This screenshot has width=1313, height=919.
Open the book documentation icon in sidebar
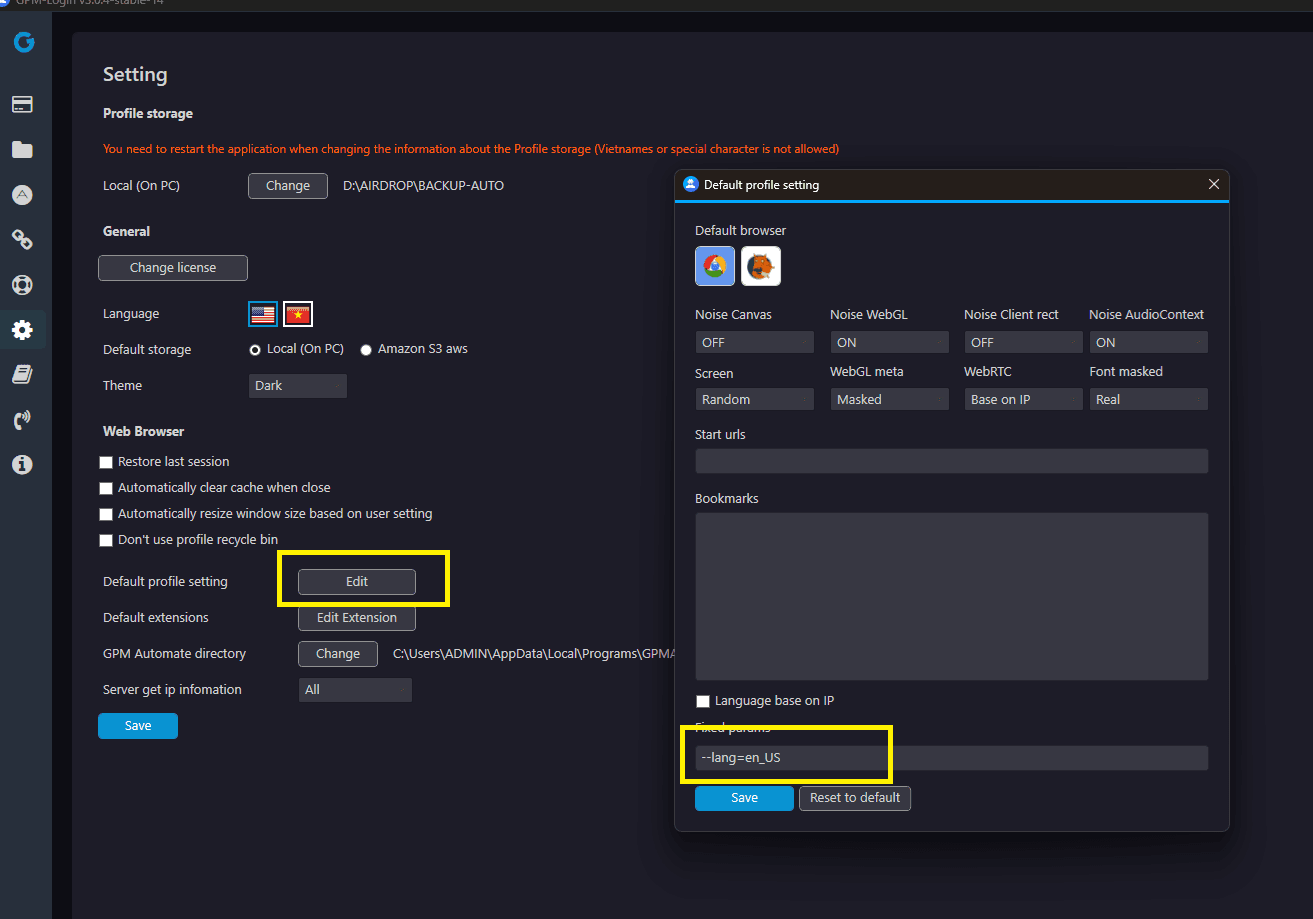pos(22,374)
